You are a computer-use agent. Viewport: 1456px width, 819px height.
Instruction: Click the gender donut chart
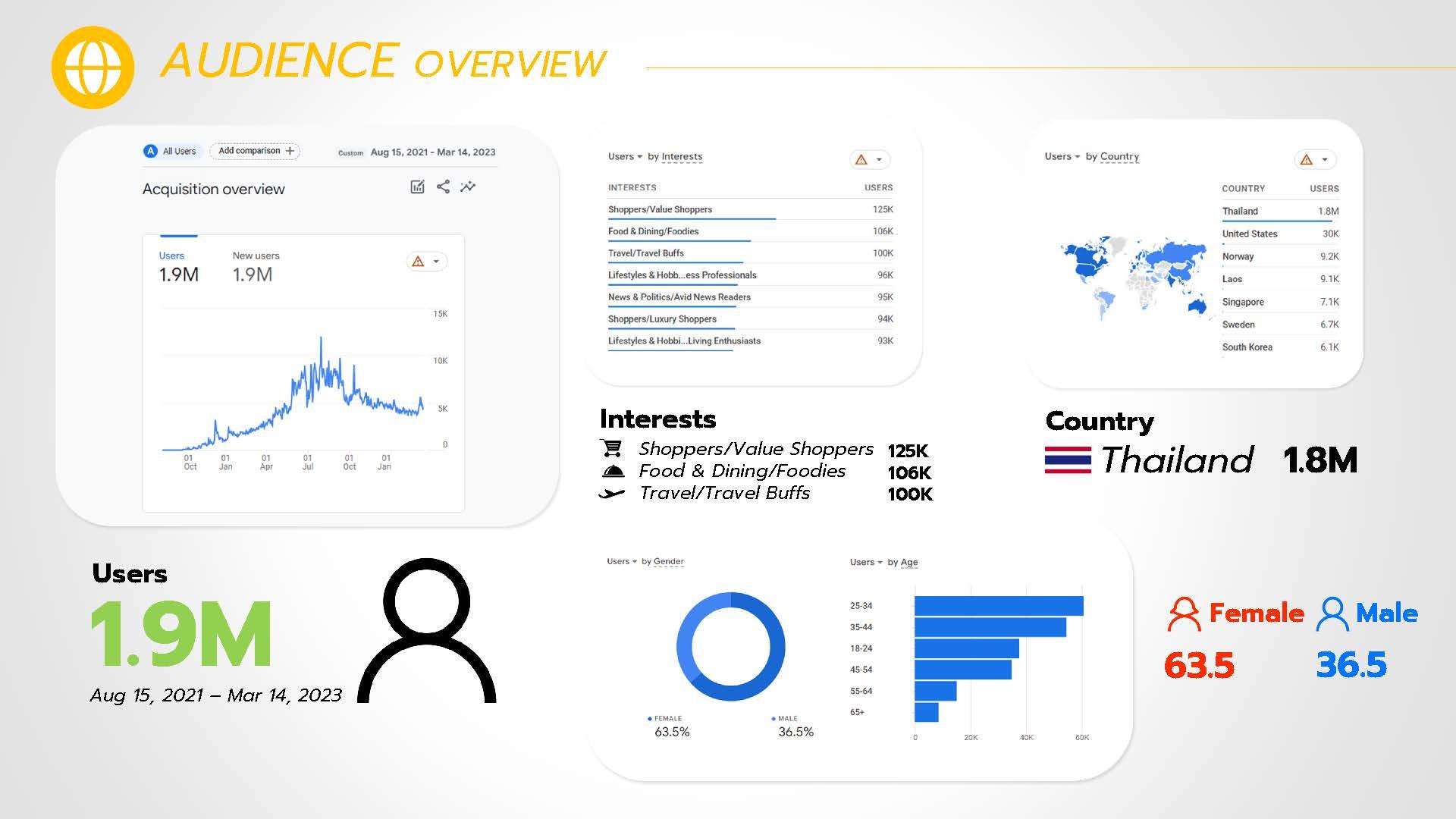(731, 647)
